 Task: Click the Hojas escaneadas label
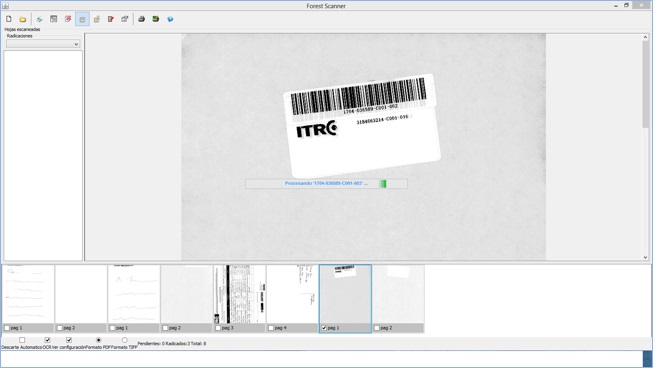(23, 30)
